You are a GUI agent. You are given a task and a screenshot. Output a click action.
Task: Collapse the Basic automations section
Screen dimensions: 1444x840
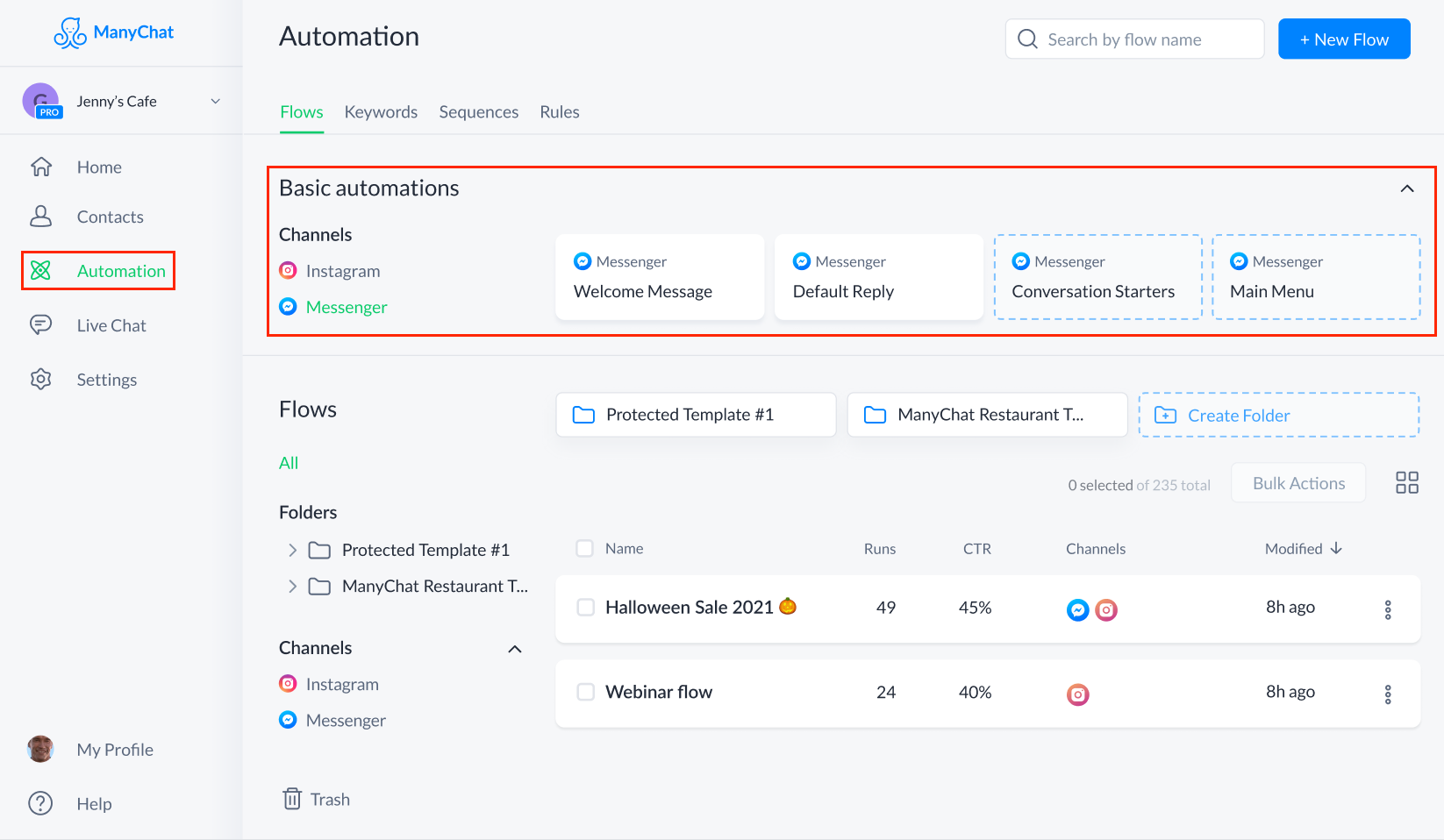[x=1407, y=189]
